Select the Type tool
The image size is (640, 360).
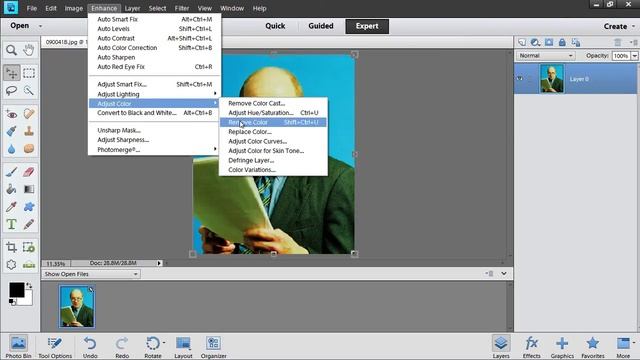pos(11,224)
